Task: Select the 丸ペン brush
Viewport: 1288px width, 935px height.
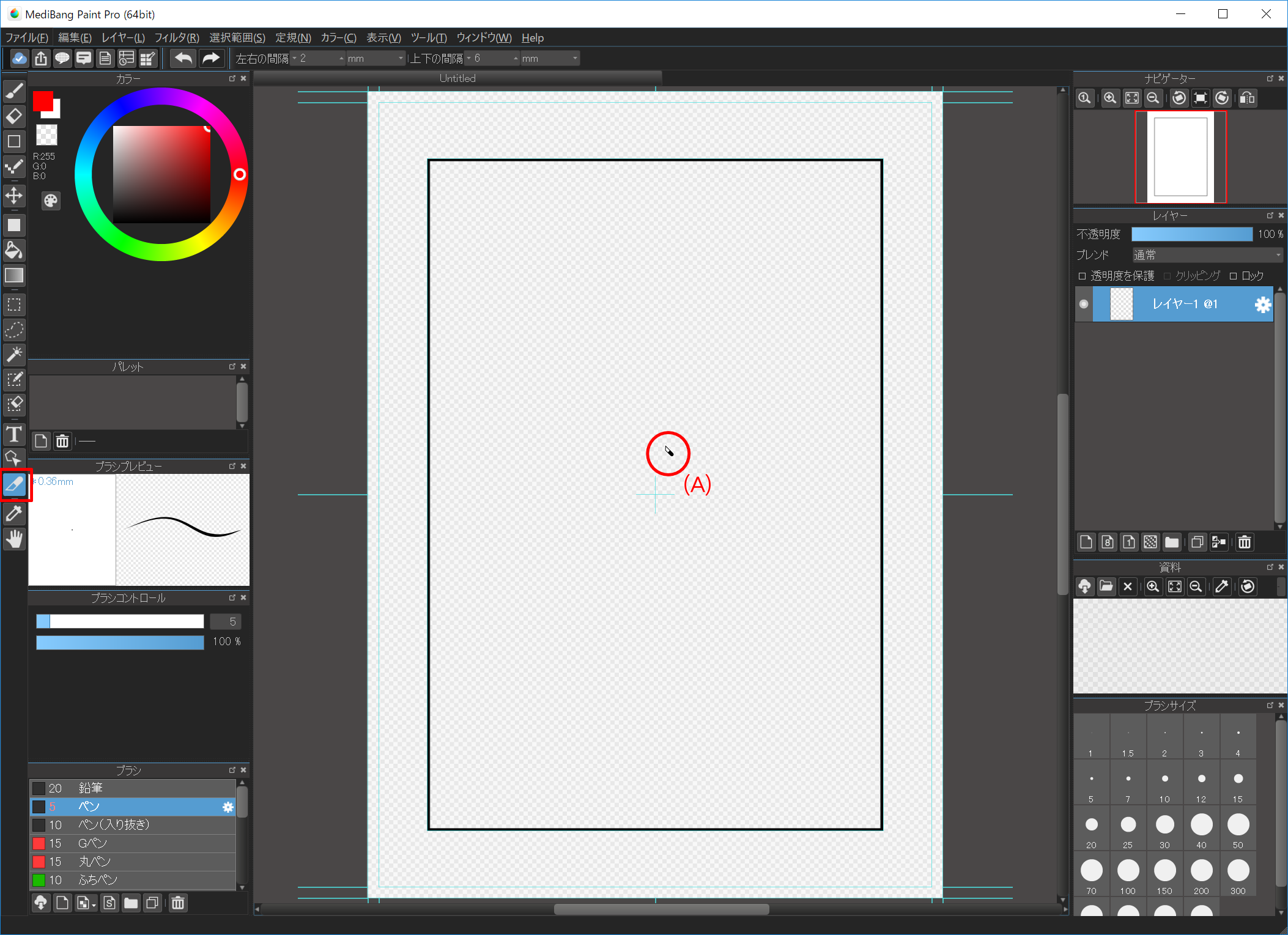Action: pyautogui.click(x=133, y=862)
